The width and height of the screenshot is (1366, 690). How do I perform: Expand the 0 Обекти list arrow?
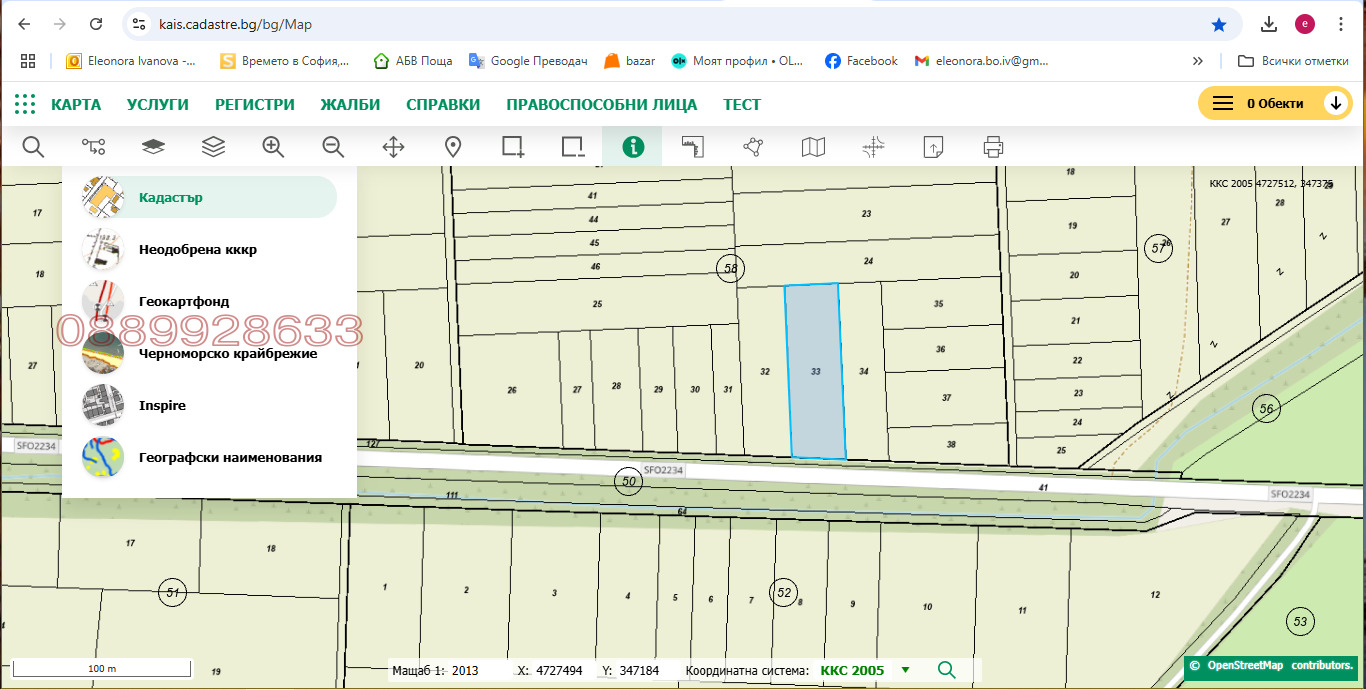coord(1336,104)
